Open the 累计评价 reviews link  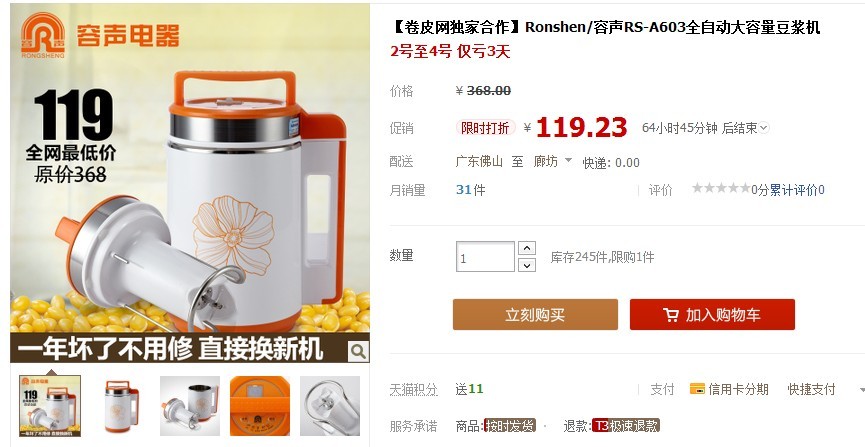tap(797, 190)
